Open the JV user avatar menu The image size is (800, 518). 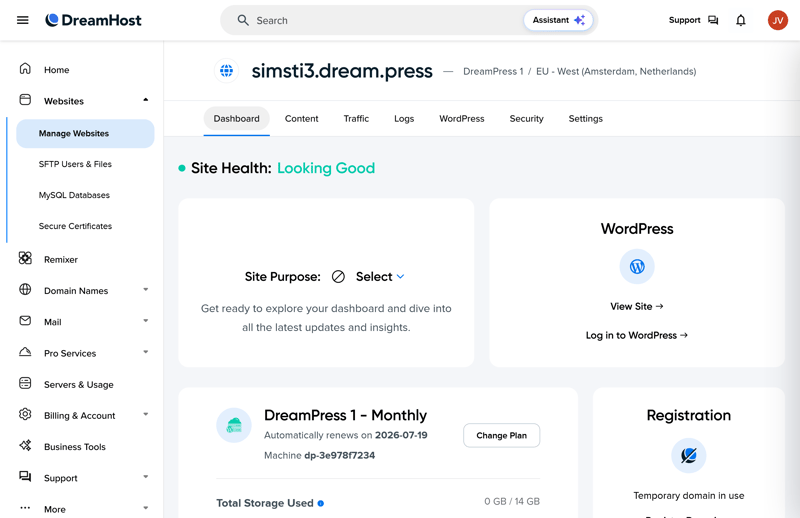(x=778, y=20)
